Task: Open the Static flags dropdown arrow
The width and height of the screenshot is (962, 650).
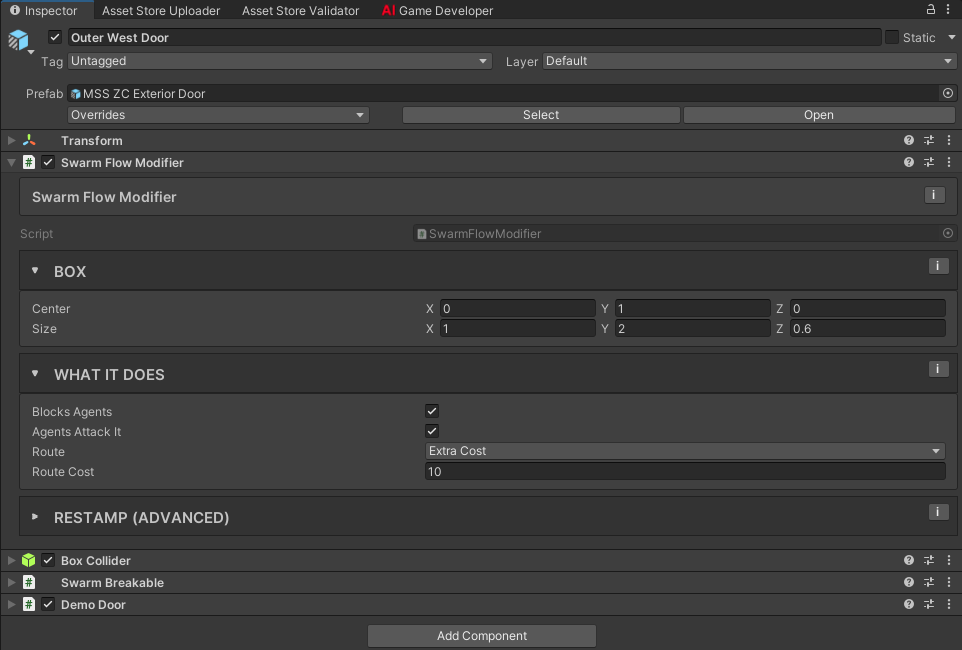Action: point(952,37)
